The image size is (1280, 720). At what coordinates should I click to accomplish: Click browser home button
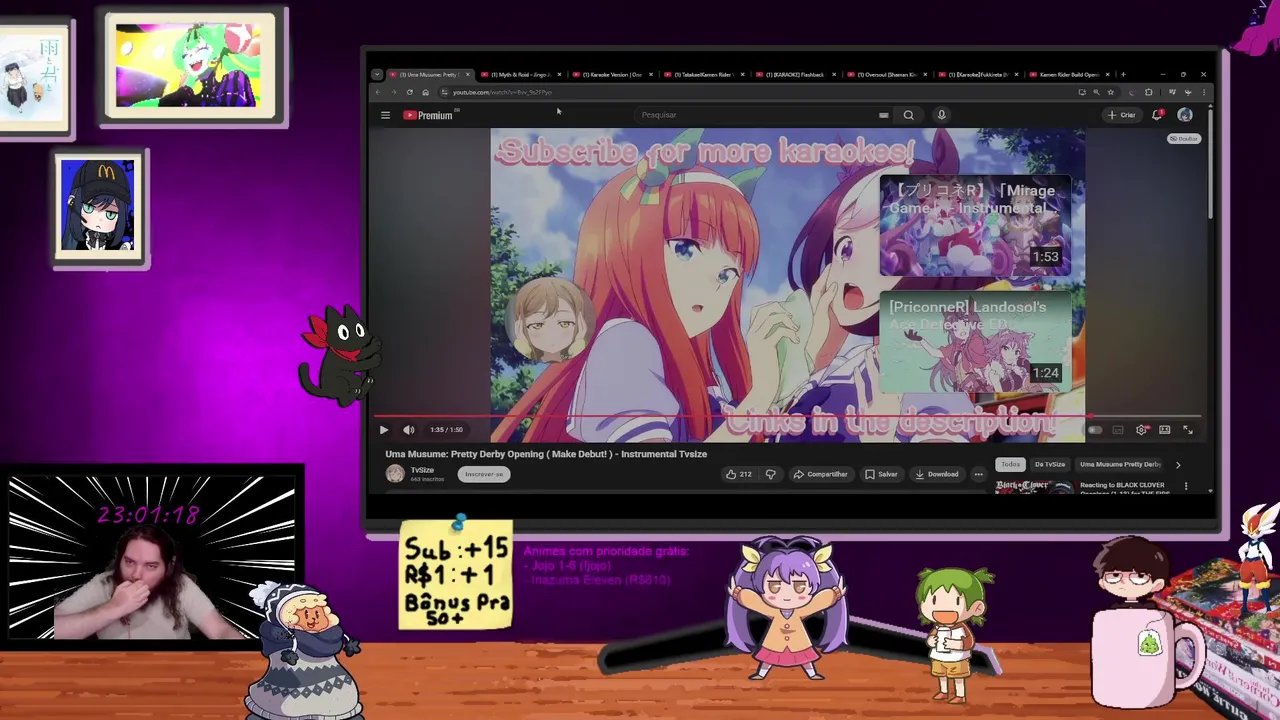click(x=425, y=92)
